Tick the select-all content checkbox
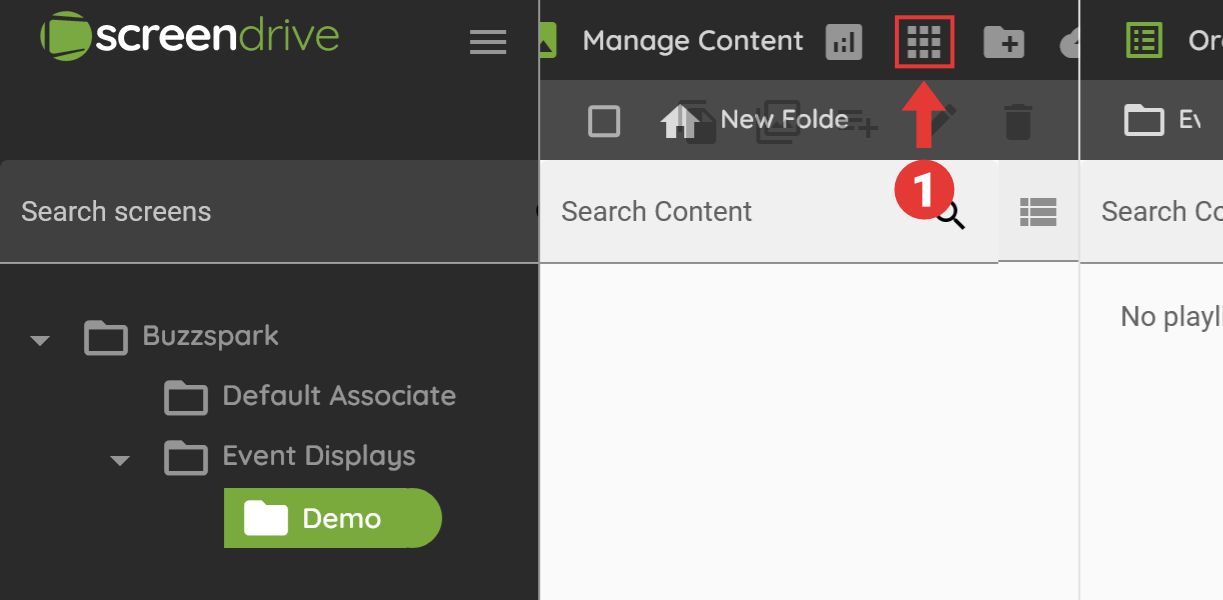 pyautogui.click(x=604, y=121)
